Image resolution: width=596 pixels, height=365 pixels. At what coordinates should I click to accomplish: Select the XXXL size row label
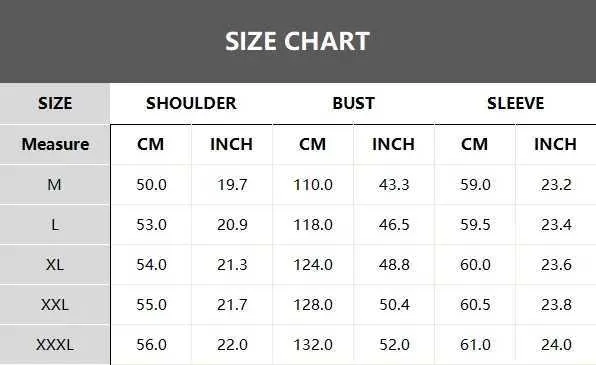click(55, 345)
